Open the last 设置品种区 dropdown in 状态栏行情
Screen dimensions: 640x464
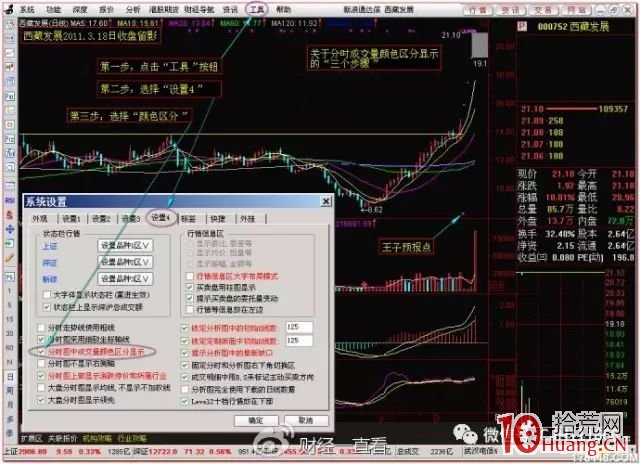(x=125, y=279)
